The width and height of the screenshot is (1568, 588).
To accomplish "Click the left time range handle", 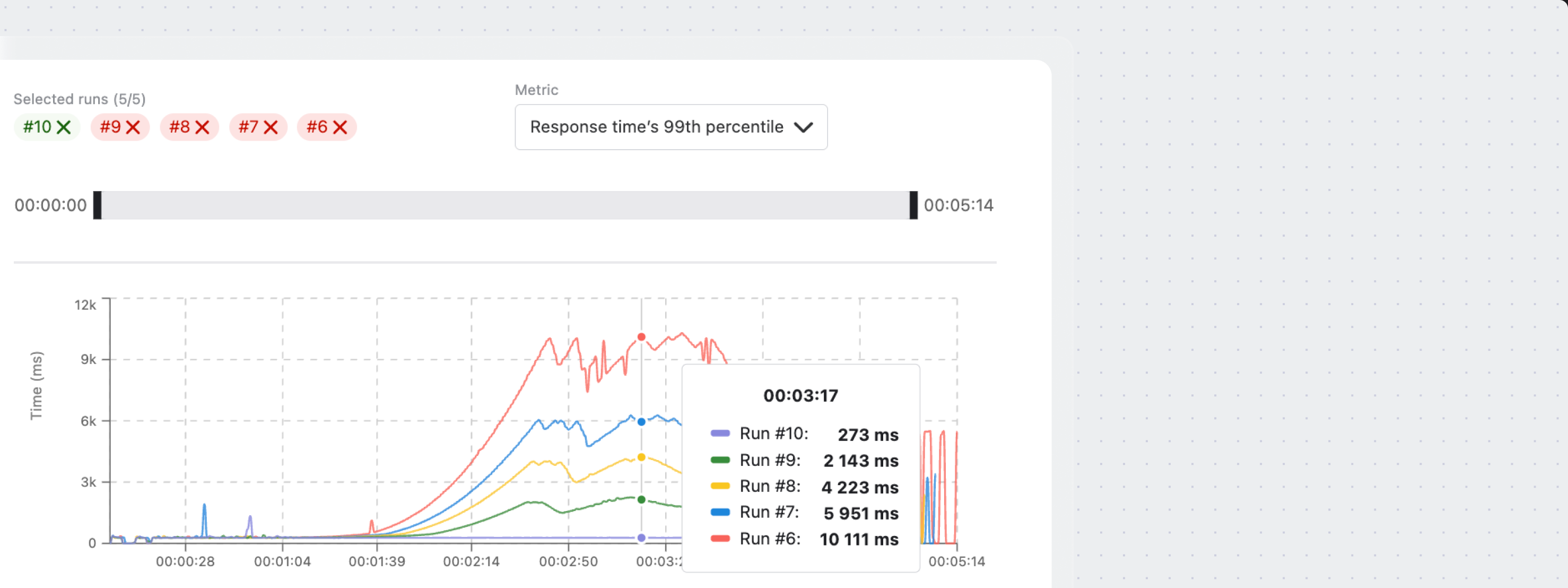I will [x=98, y=205].
